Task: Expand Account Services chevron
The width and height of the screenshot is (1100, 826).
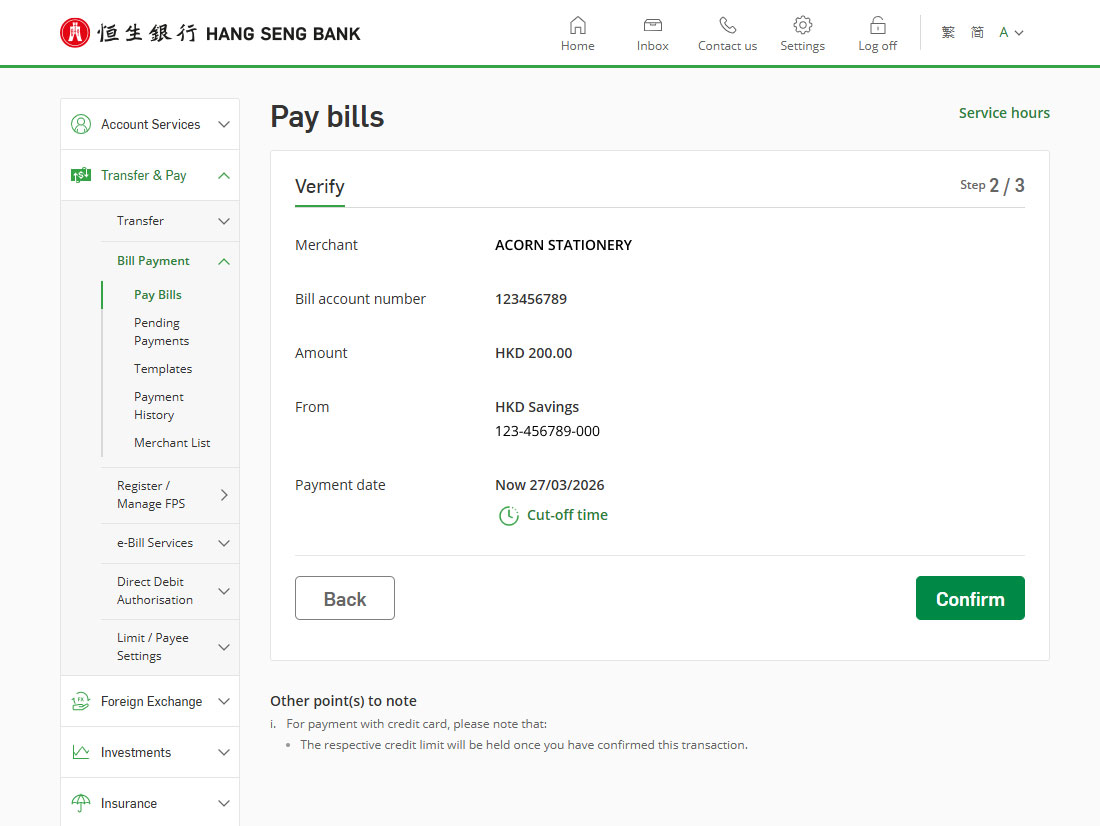Action: [224, 124]
